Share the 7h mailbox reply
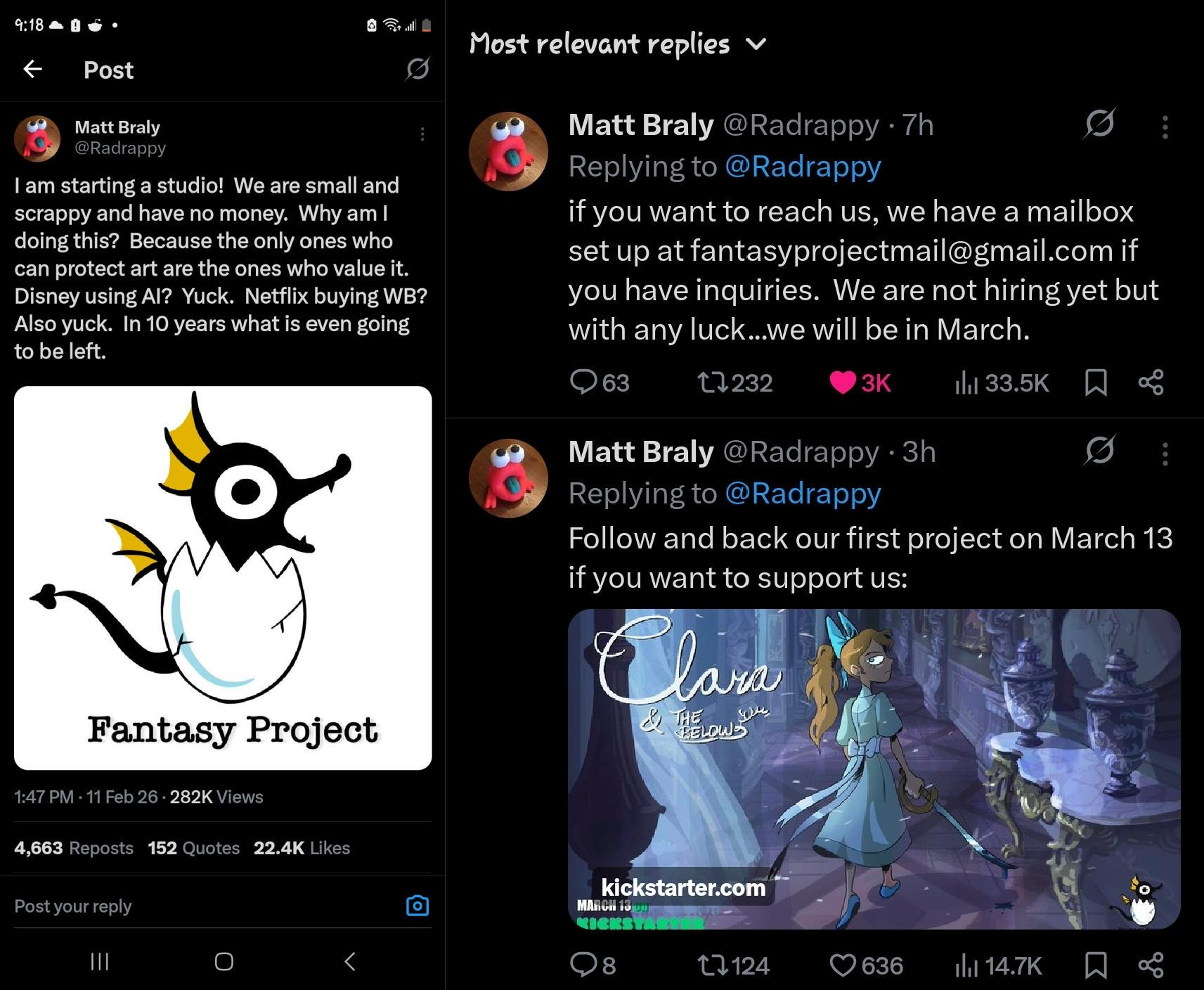The width and height of the screenshot is (1204, 990). click(1151, 382)
